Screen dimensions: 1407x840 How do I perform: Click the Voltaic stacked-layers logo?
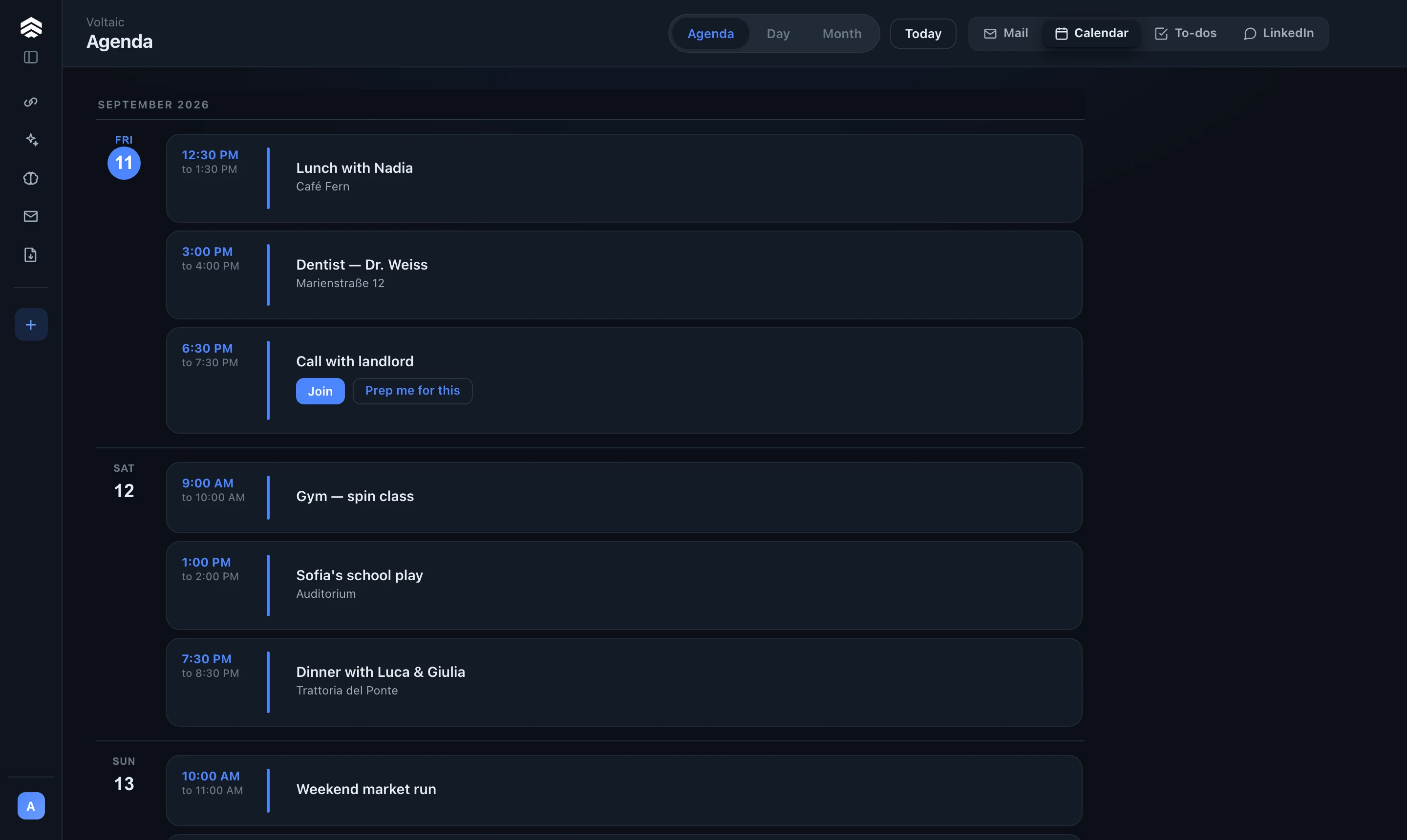click(31, 27)
